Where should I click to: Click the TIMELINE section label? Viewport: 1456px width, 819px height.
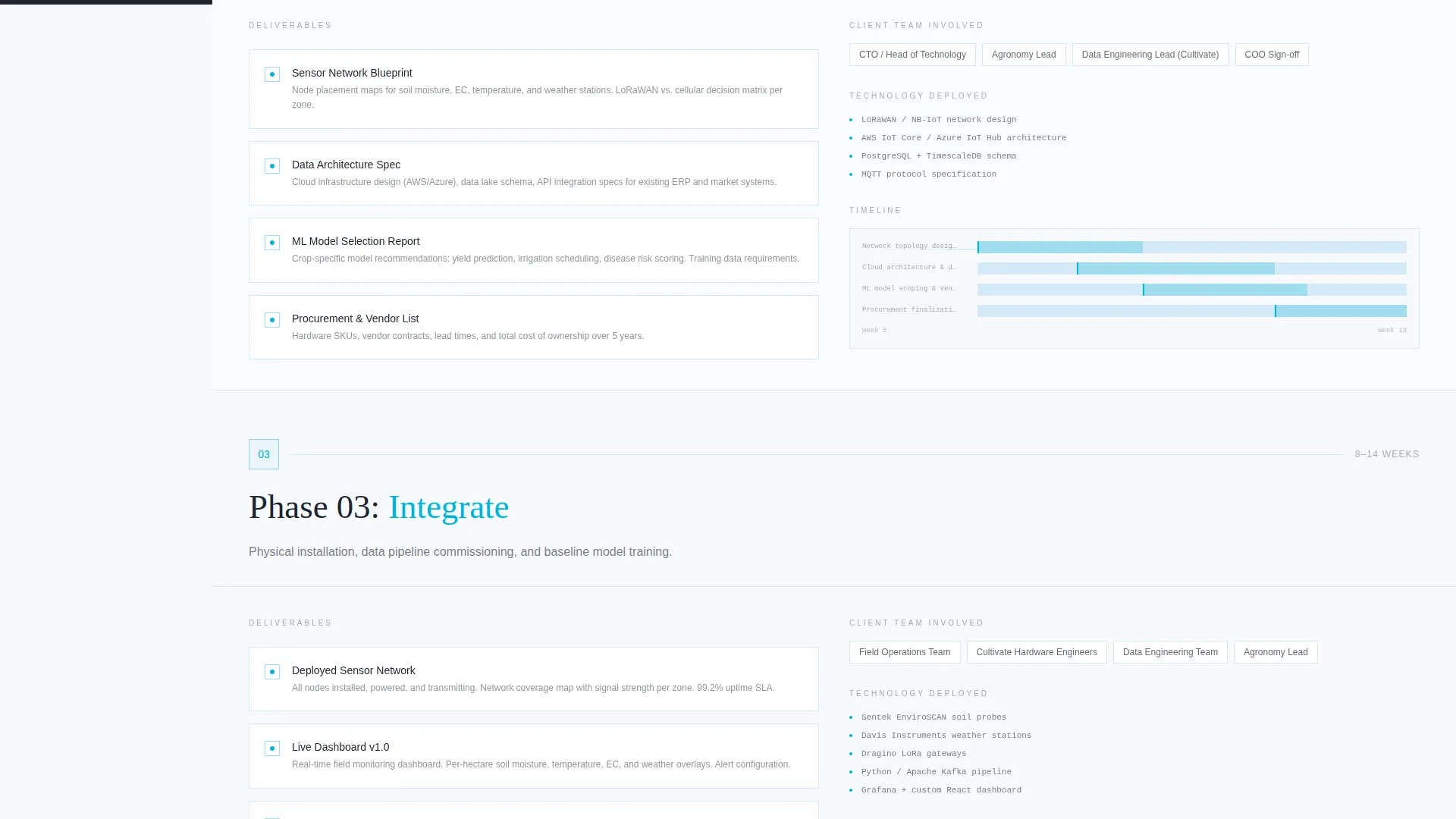point(875,211)
